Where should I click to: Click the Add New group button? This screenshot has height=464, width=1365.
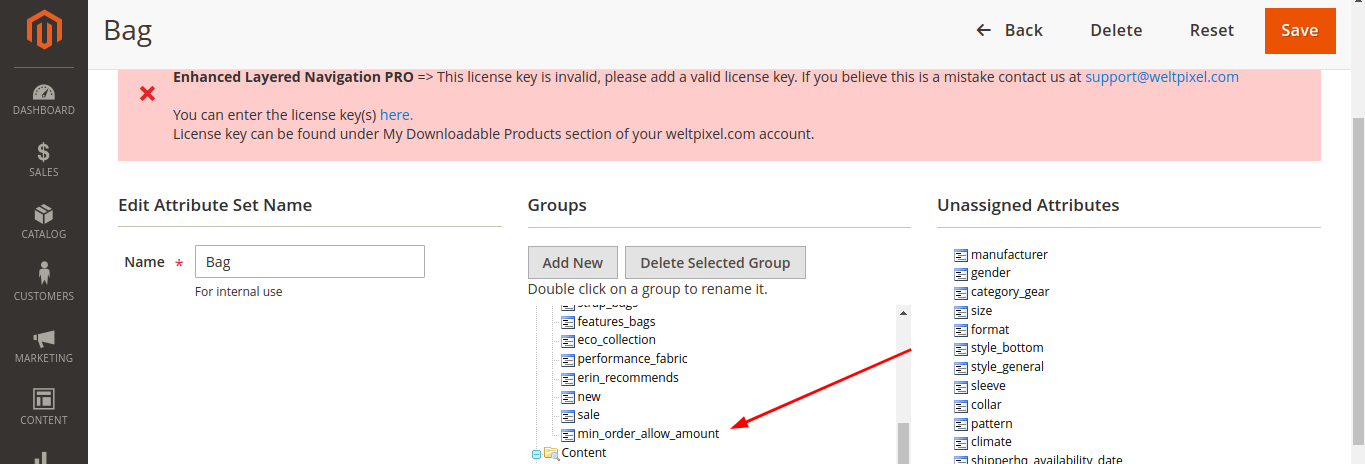(x=572, y=263)
